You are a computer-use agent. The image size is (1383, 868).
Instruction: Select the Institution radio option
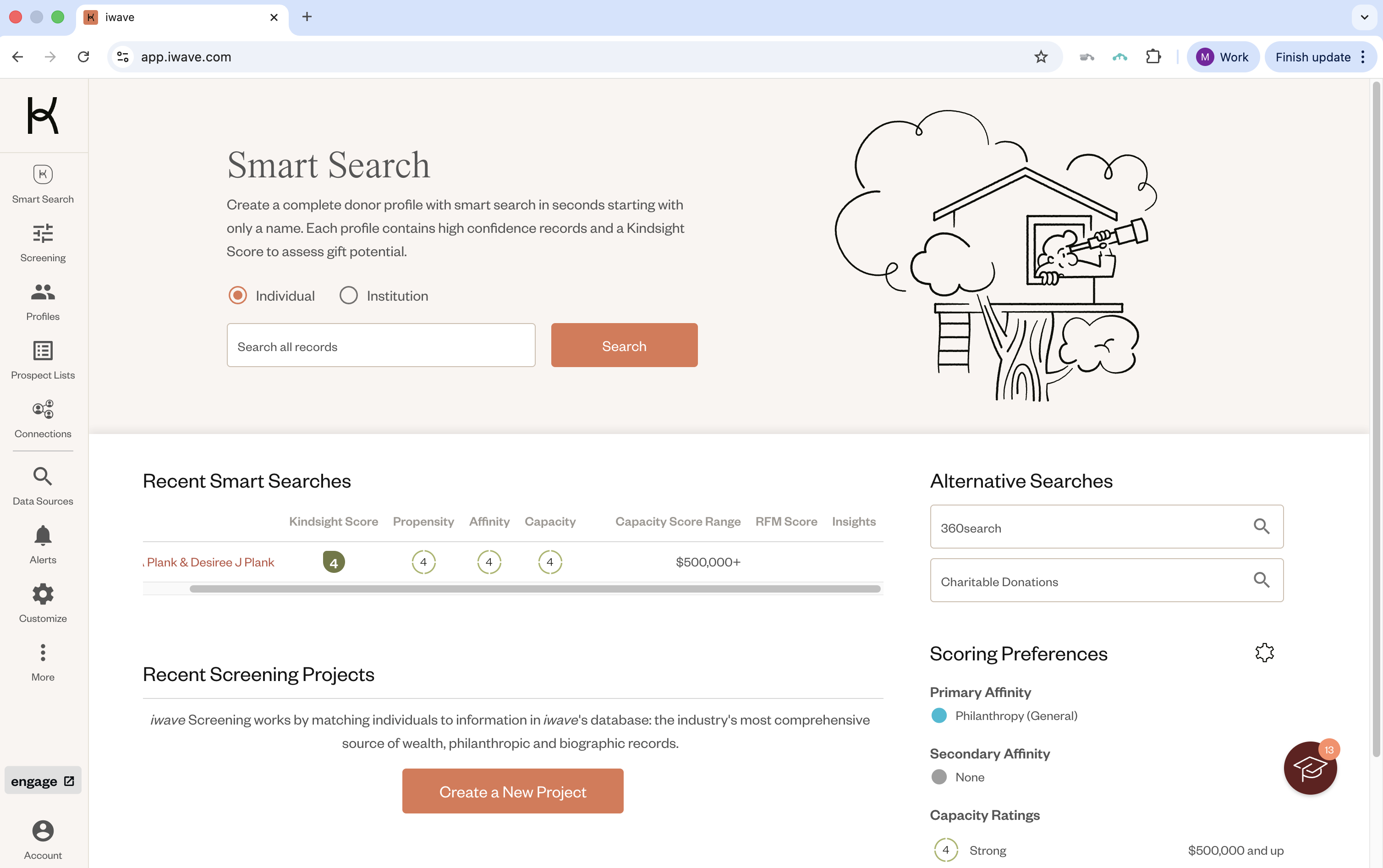[348, 296]
